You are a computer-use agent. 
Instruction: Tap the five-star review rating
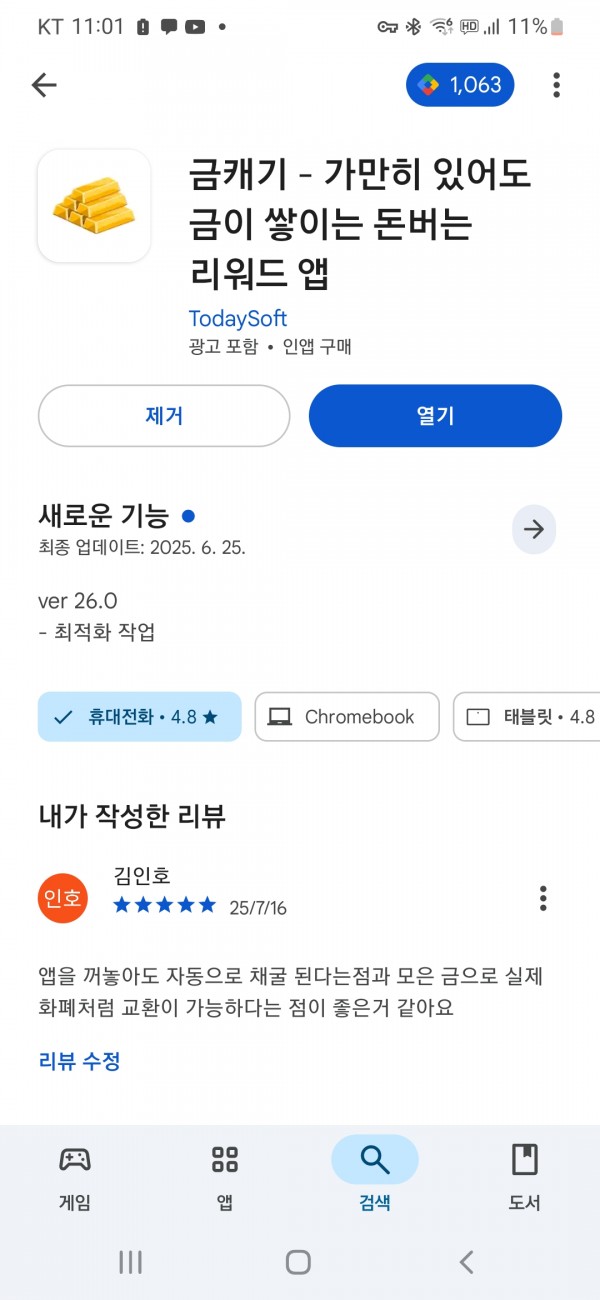coord(165,906)
